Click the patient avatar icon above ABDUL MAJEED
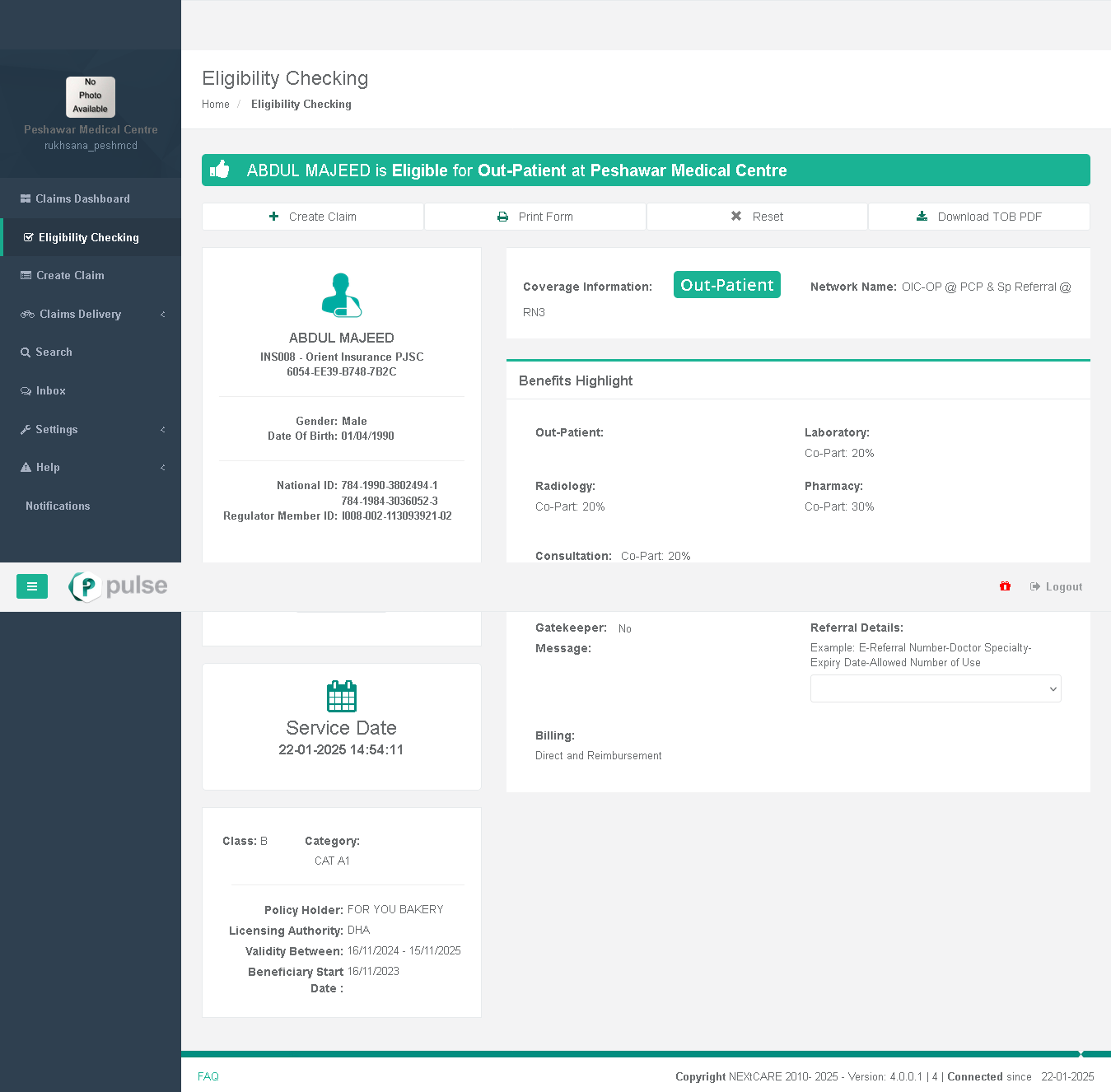Viewport: 1111px width, 1092px height. [341, 295]
